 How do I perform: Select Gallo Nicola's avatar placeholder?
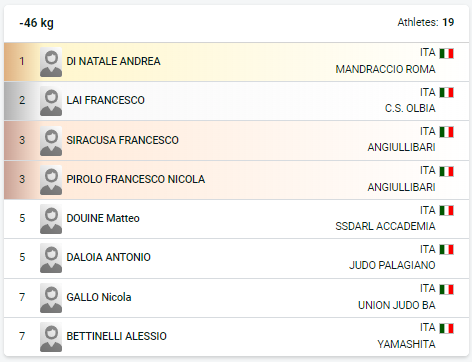tap(51, 298)
